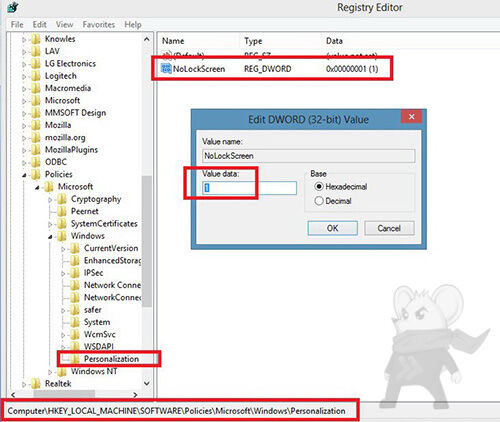Click the tree scroll down arrow
Image resolution: width=500 pixels, height=422 pixels.
(x=147, y=384)
